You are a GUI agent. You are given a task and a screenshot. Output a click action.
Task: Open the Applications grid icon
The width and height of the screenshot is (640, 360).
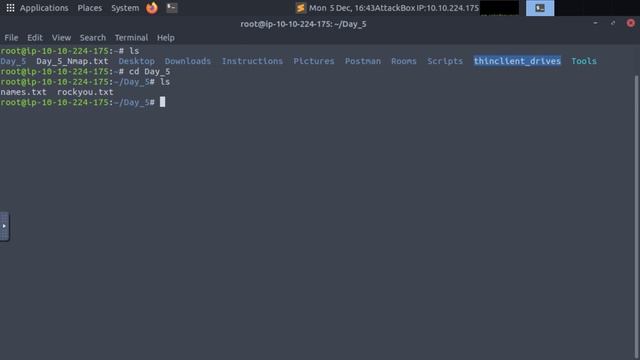10,8
